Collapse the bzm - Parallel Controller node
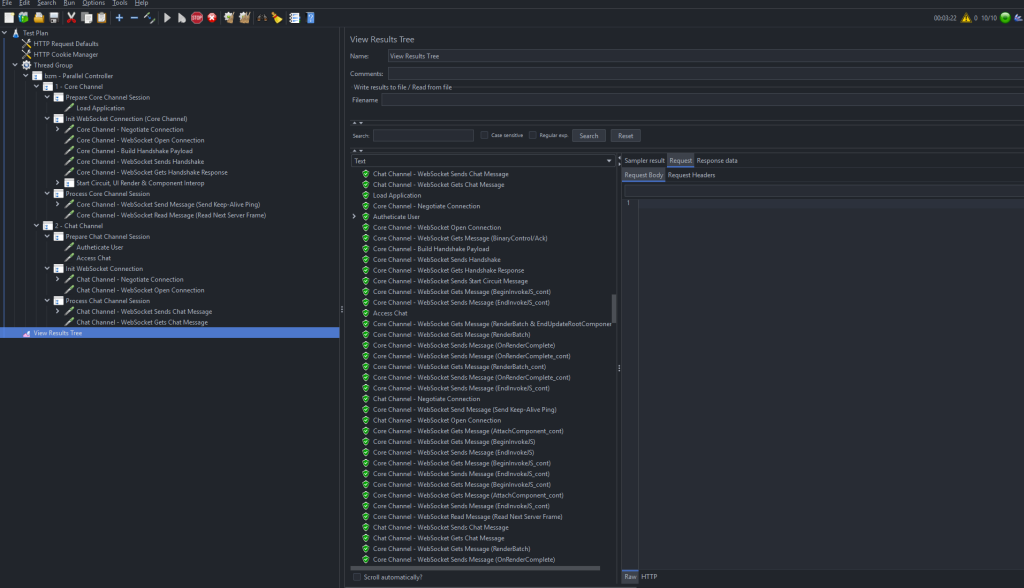This screenshot has height=588, width=1024. click(x=26, y=76)
